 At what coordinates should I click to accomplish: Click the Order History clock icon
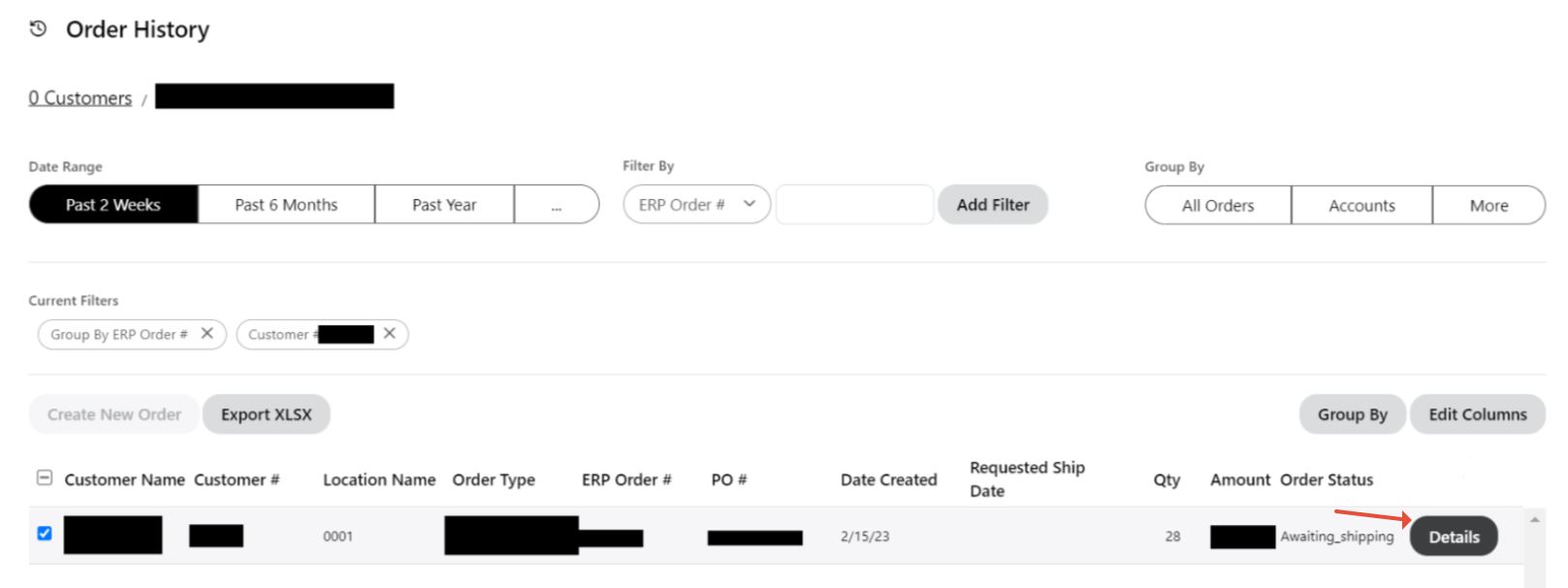38,29
